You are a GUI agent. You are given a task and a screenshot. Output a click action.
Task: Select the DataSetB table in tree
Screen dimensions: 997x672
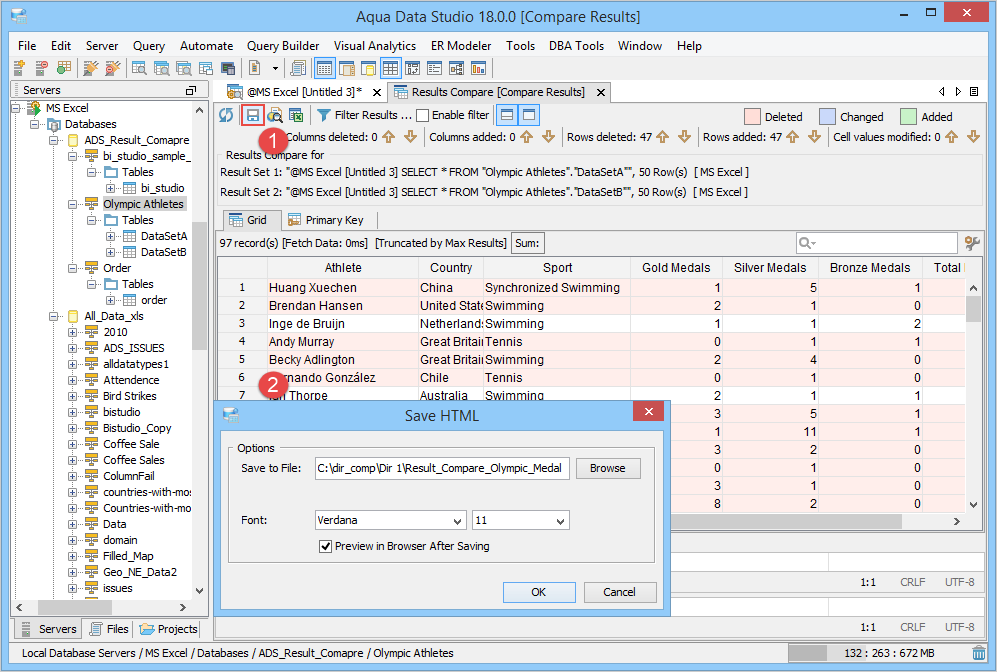tap(163, 252)
